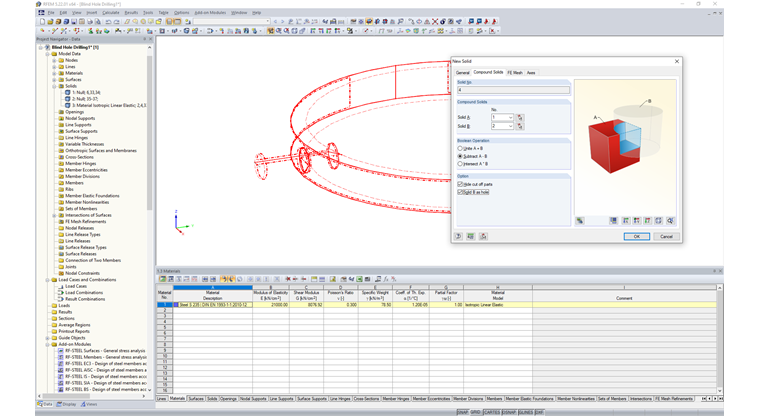
Task: Click the previous load case arrow in toolbar
Action: [x=275, y=22]
